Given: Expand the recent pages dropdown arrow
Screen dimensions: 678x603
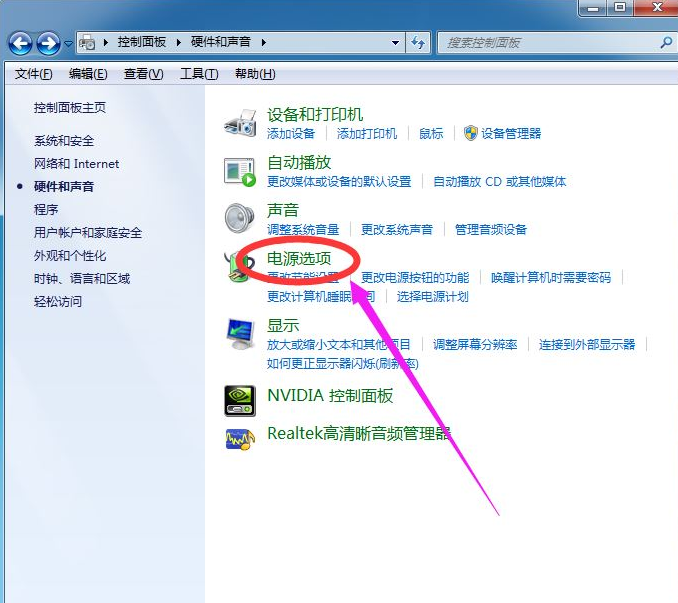Looking at the screenshot, I should pyautogui.click(x=68, y=44).
